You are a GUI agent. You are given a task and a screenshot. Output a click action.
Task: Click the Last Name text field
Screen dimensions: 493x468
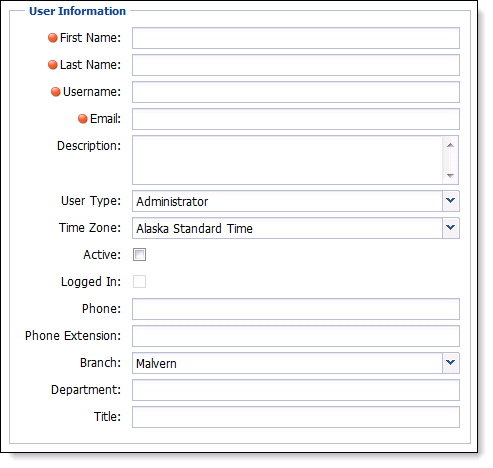click(x=296, y=65)
